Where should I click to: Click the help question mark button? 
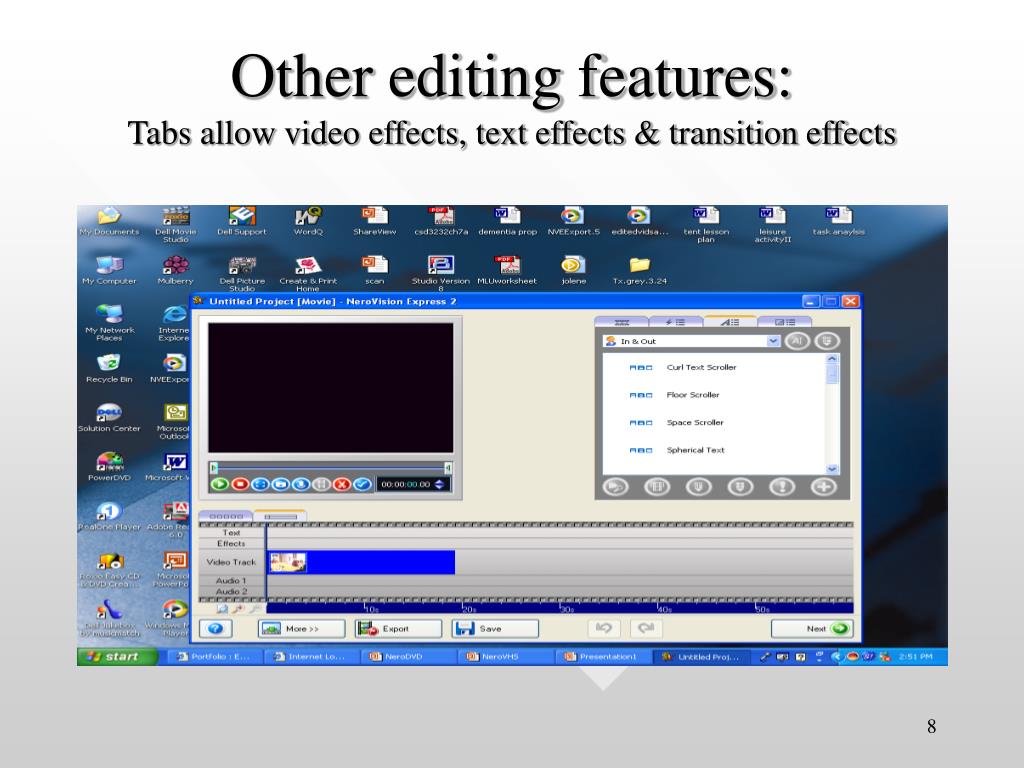click(216, 628)
